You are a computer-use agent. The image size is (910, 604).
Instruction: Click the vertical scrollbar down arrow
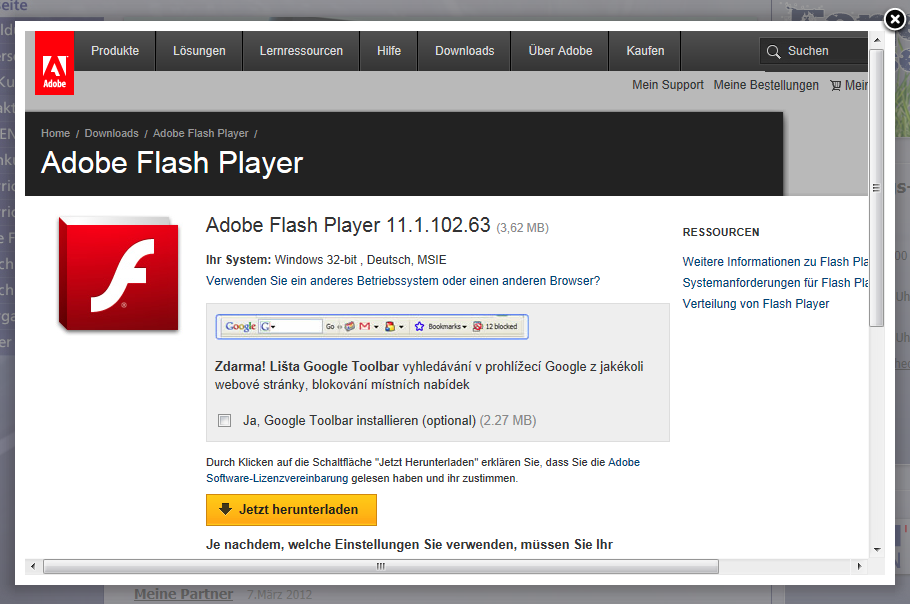[877, 550]
